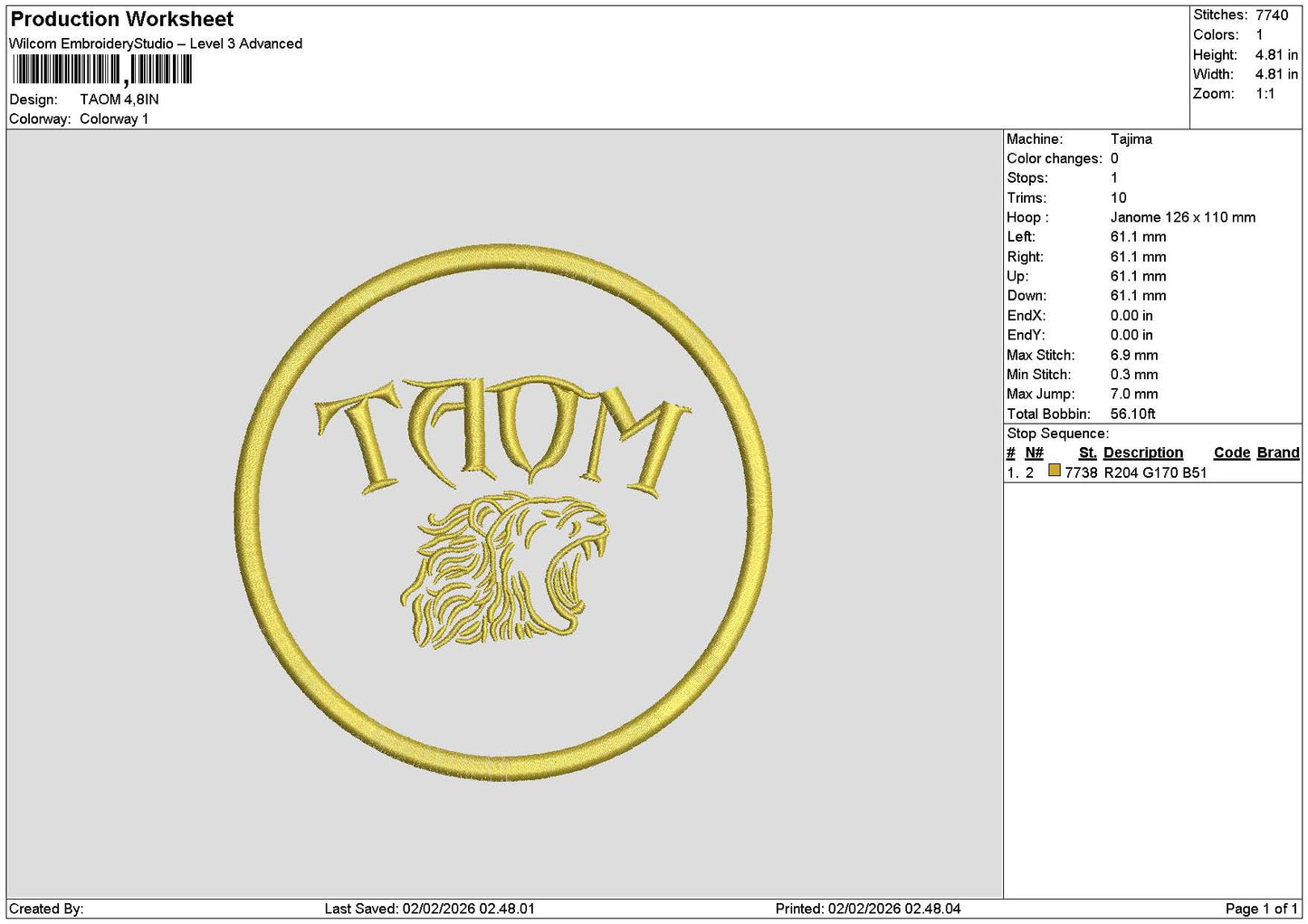Click the gold thread color swatch in Stop Sequence
1308x924 pixels.
click(x=1054, y=471)
